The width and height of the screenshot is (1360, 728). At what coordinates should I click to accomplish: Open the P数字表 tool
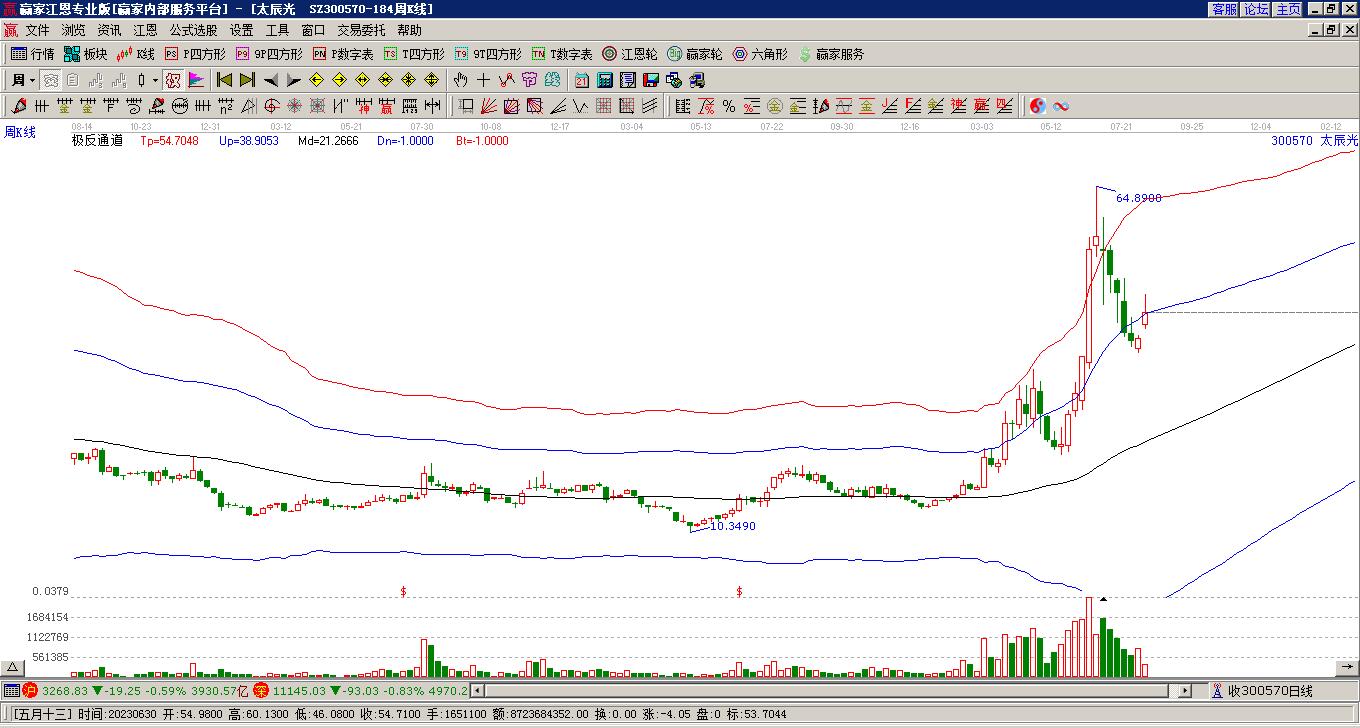343,54
